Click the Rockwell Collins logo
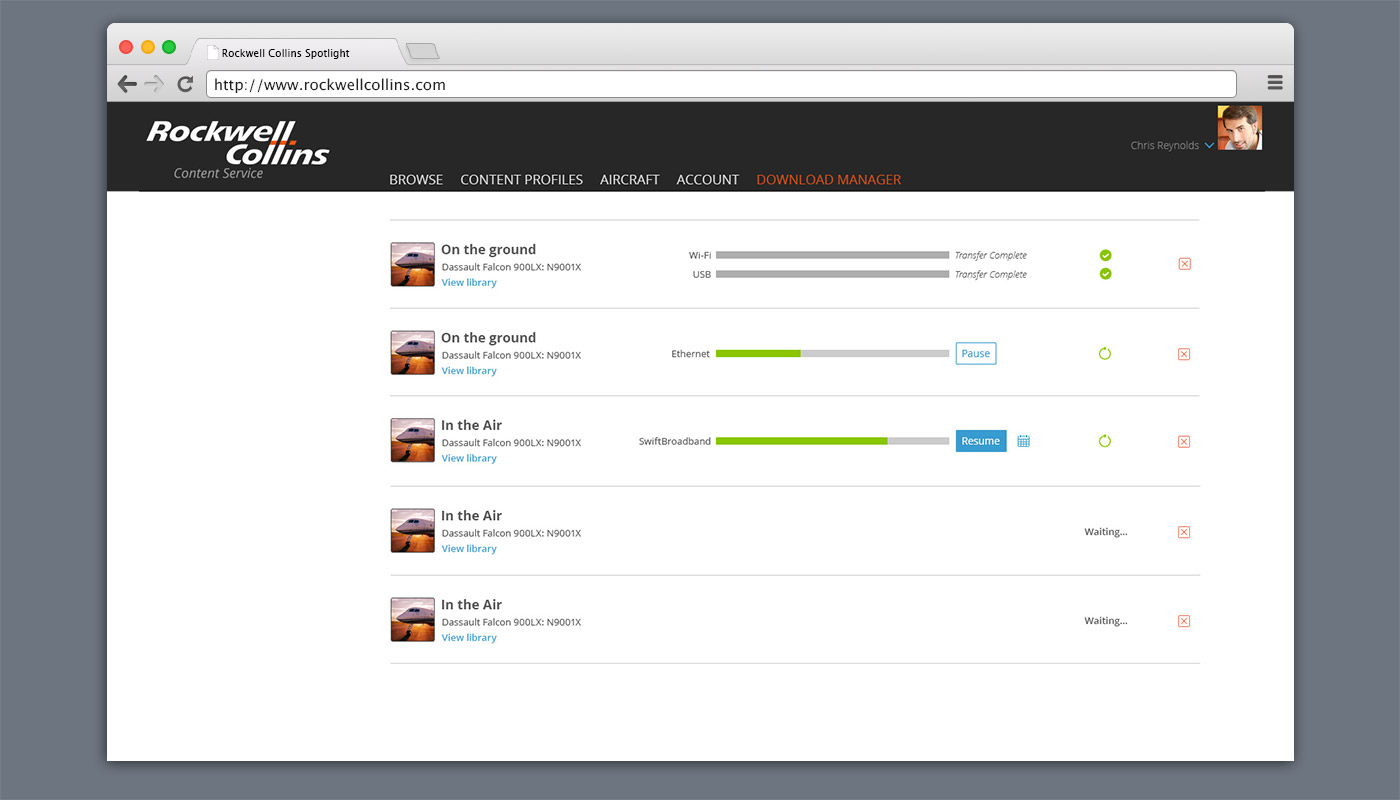This screenshot has width=1400, height=800. [238, 142]
